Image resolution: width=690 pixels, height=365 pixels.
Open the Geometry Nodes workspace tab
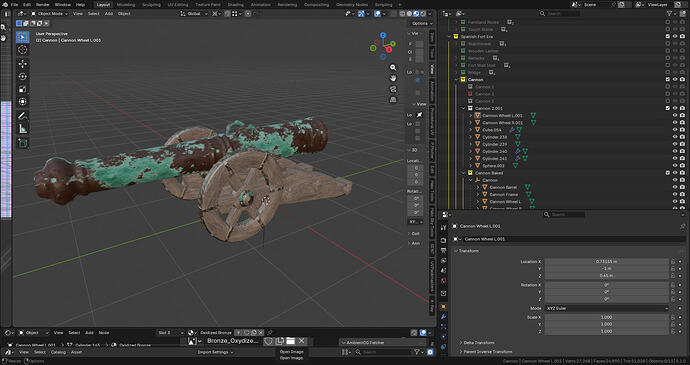[351, 4]
